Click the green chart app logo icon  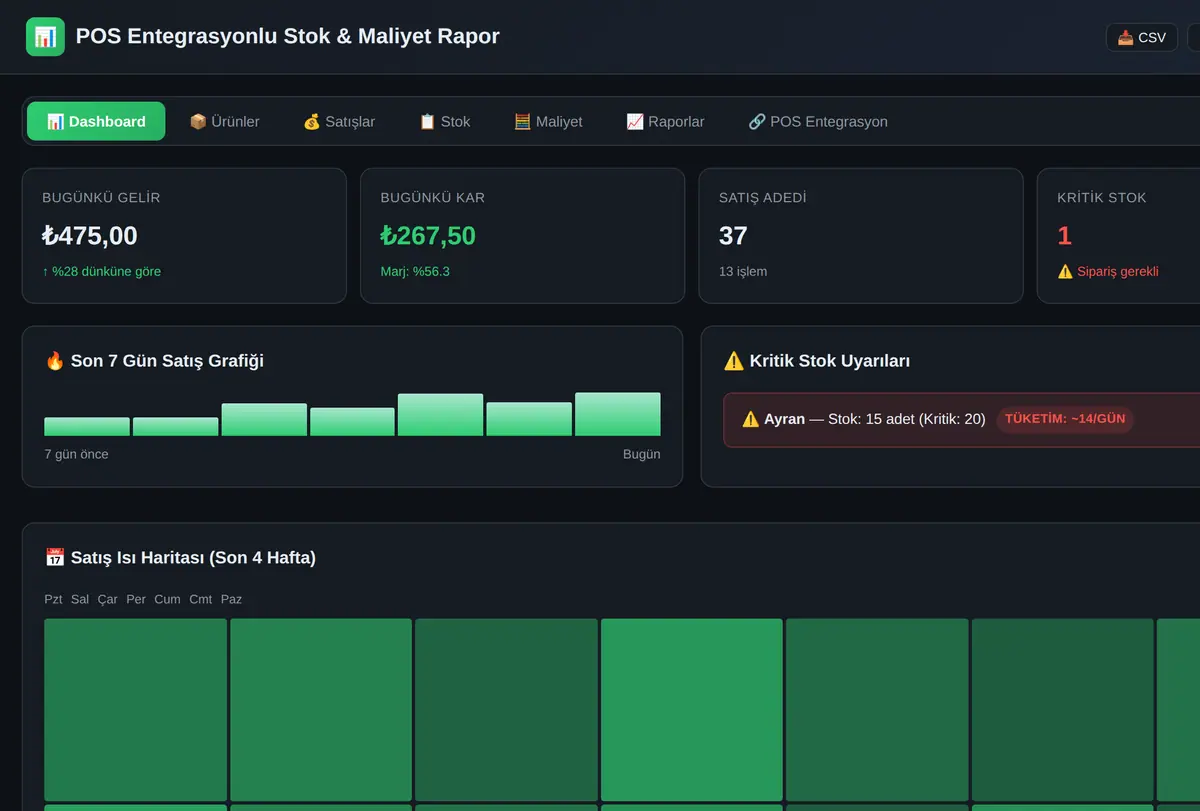point(45,37)
